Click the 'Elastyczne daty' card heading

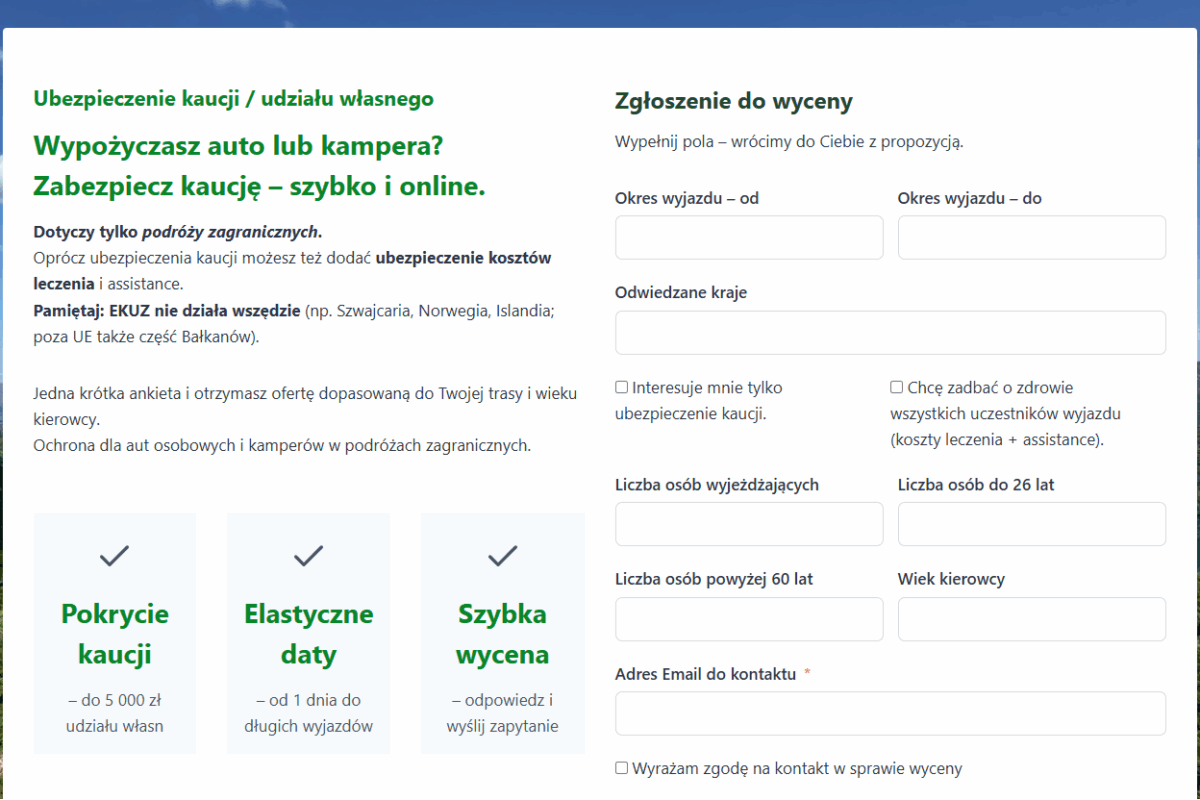coord(308,634)
